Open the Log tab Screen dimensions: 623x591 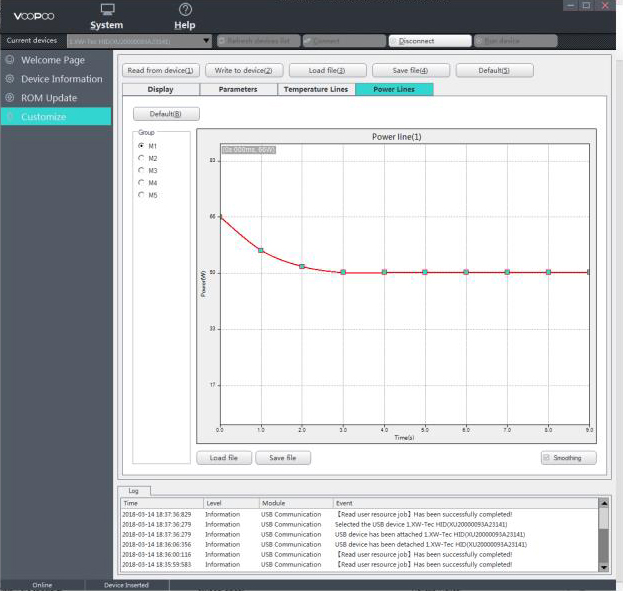(x=134, y=491)
